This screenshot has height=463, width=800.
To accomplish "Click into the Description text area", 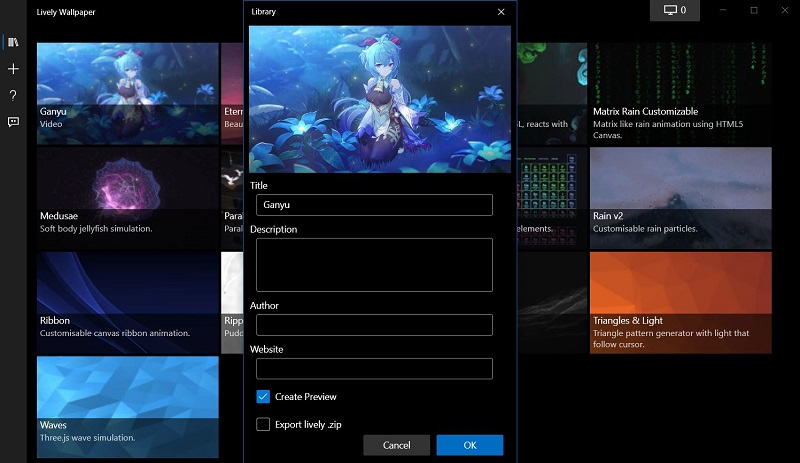I will pyautogui.click(x=374, y=265).
